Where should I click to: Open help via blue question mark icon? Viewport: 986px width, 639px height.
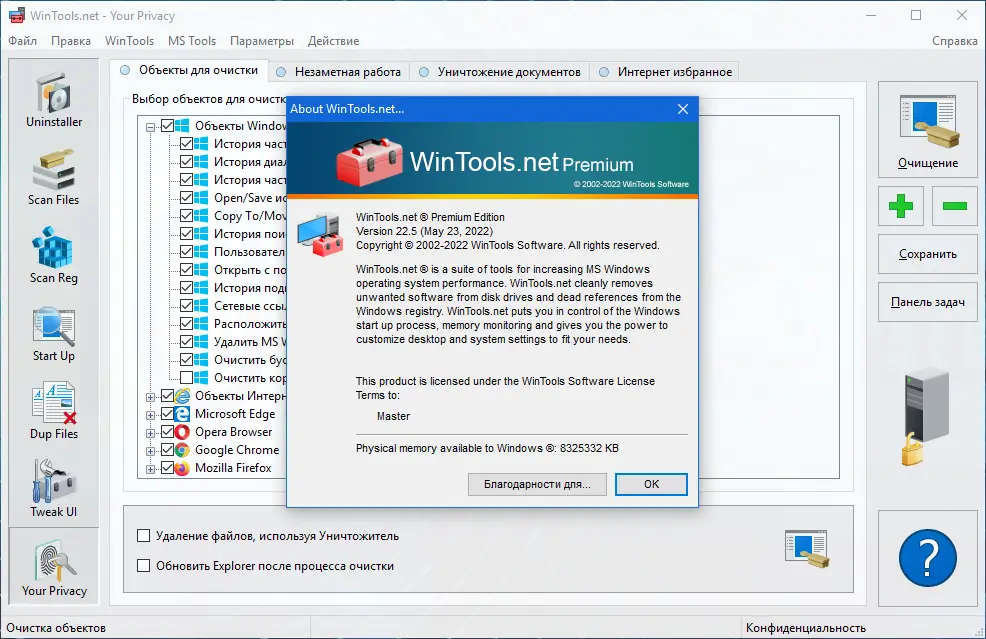tap(928, 558)
